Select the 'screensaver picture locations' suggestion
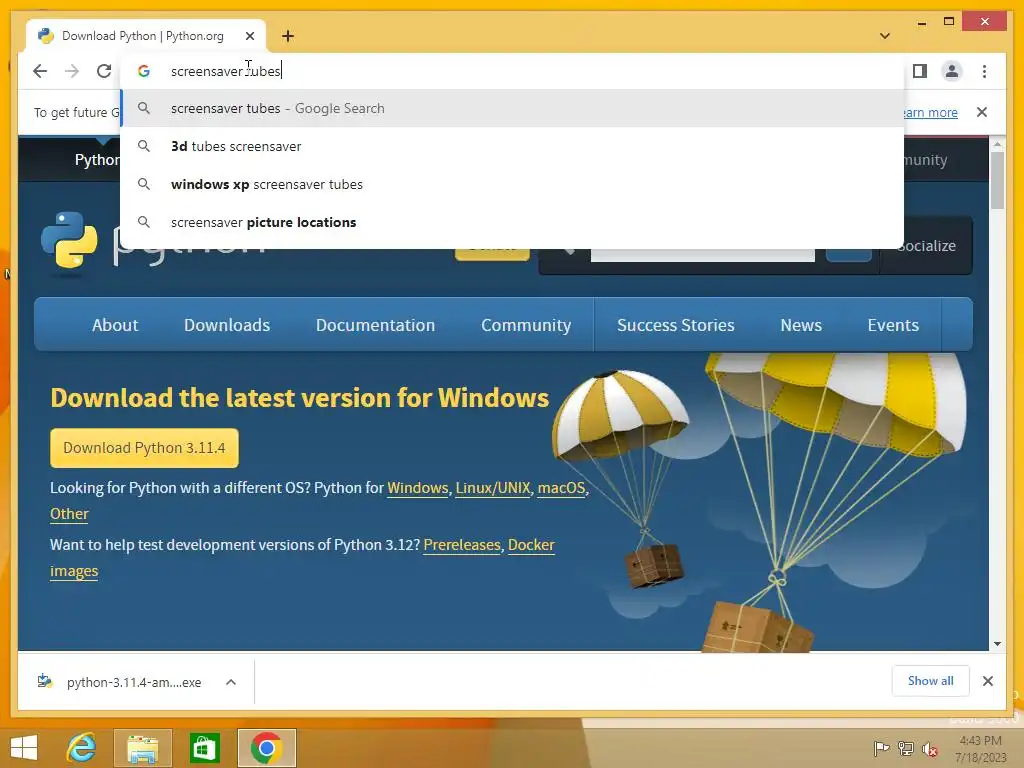This screenshot has height=768, width=1024. click(x=512, y=222)
